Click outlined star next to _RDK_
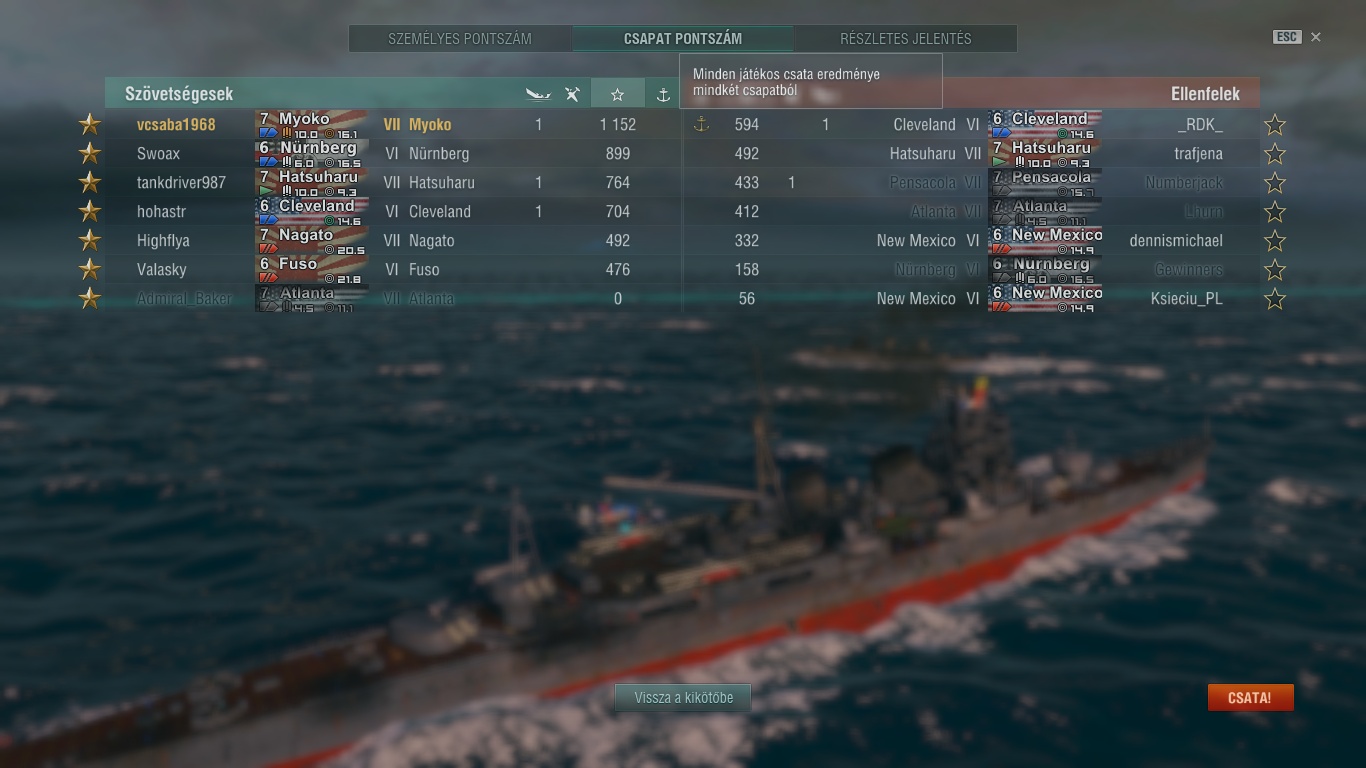The height and width of the screenshot is (768, 1366). click(x=1274, y=125)
